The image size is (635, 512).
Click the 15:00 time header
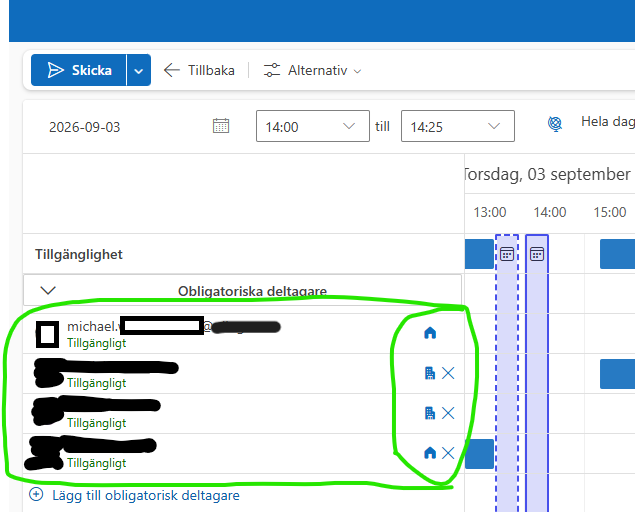click(x=609, y=212)
